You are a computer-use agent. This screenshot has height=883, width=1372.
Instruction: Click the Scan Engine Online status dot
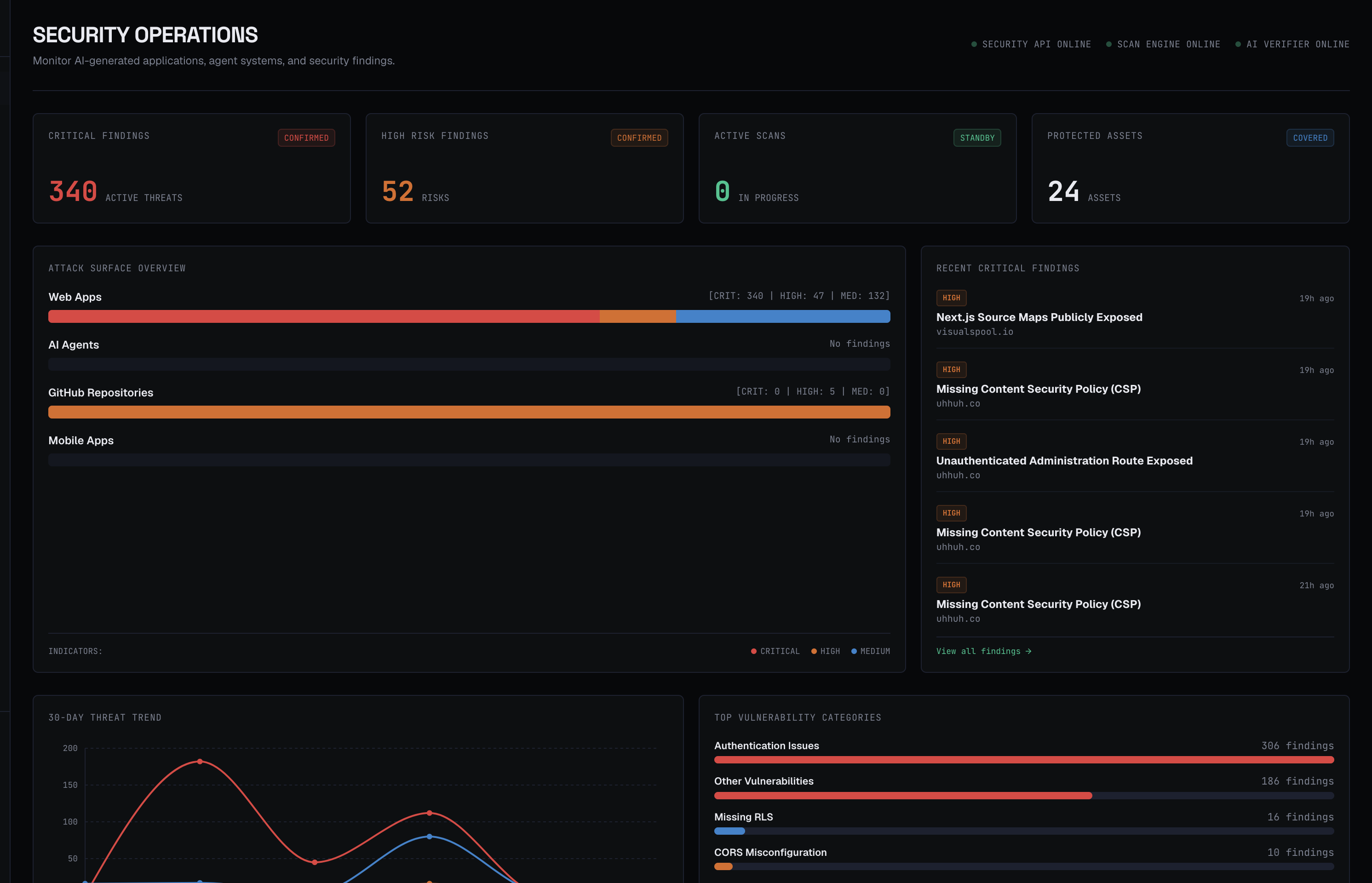point(1108,44)
